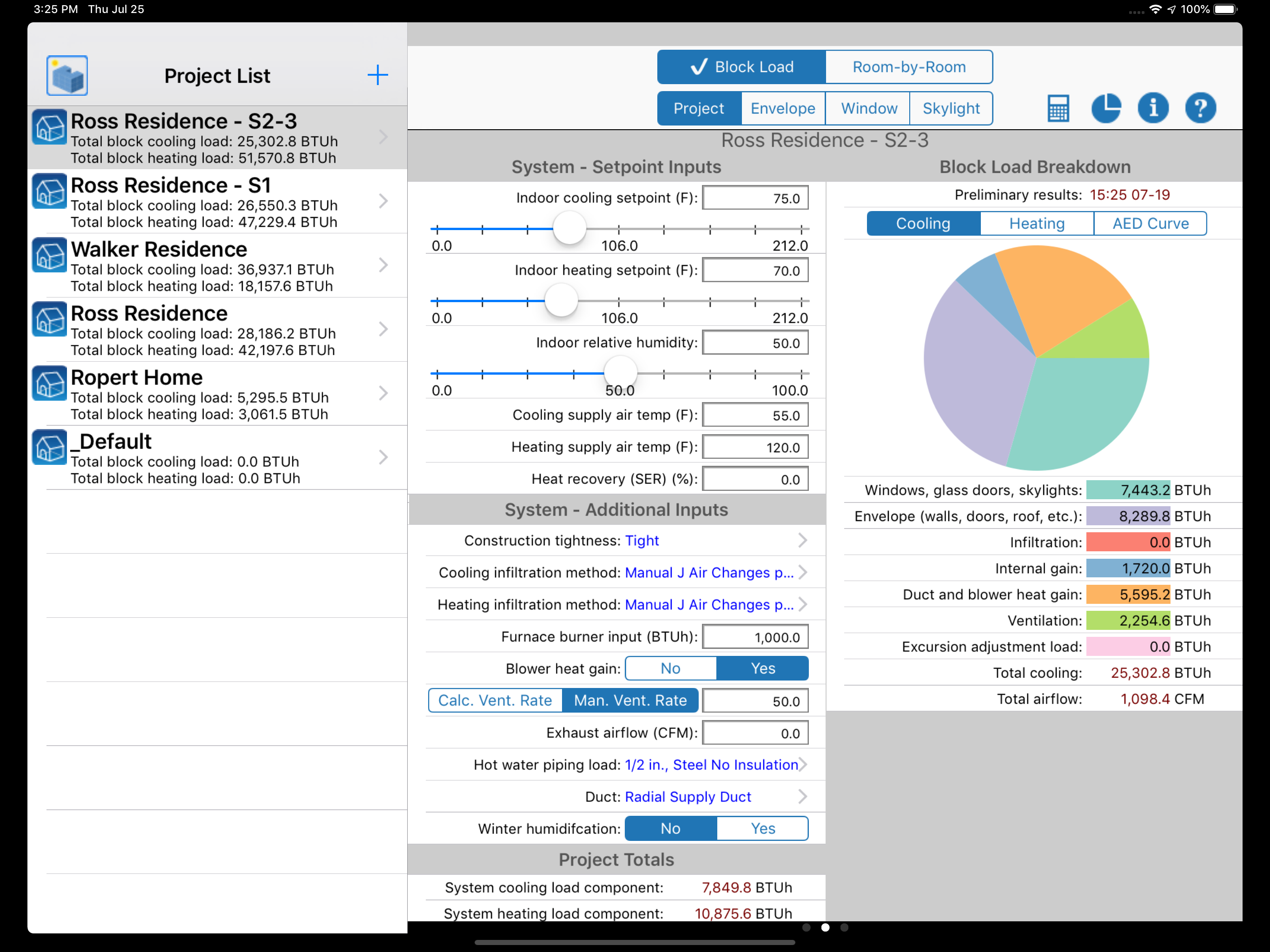Click the building icon beside Project List
The image size is (1270, 952).
[x=67, y=75]
